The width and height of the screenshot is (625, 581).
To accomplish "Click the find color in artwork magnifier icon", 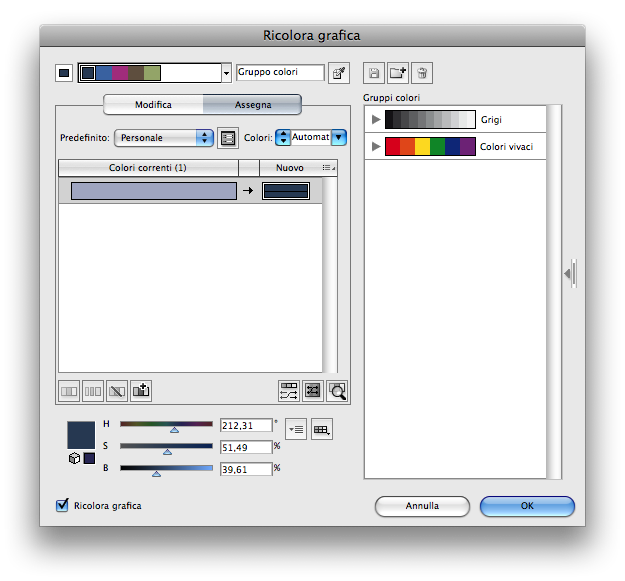I will pos(337,391).
